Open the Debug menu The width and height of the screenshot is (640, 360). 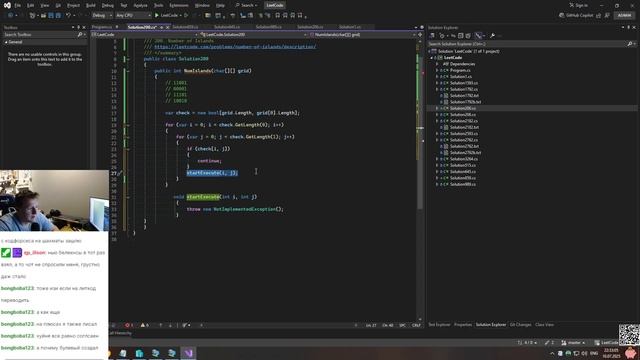(108, 5)
